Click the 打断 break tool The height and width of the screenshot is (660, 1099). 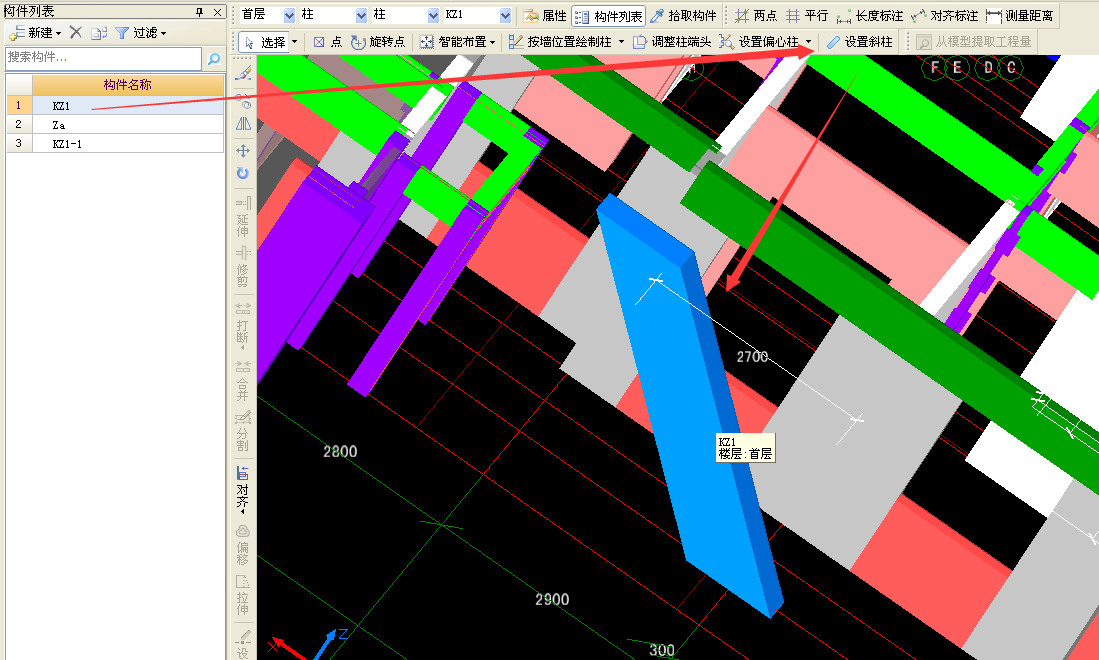pos(243,325)
